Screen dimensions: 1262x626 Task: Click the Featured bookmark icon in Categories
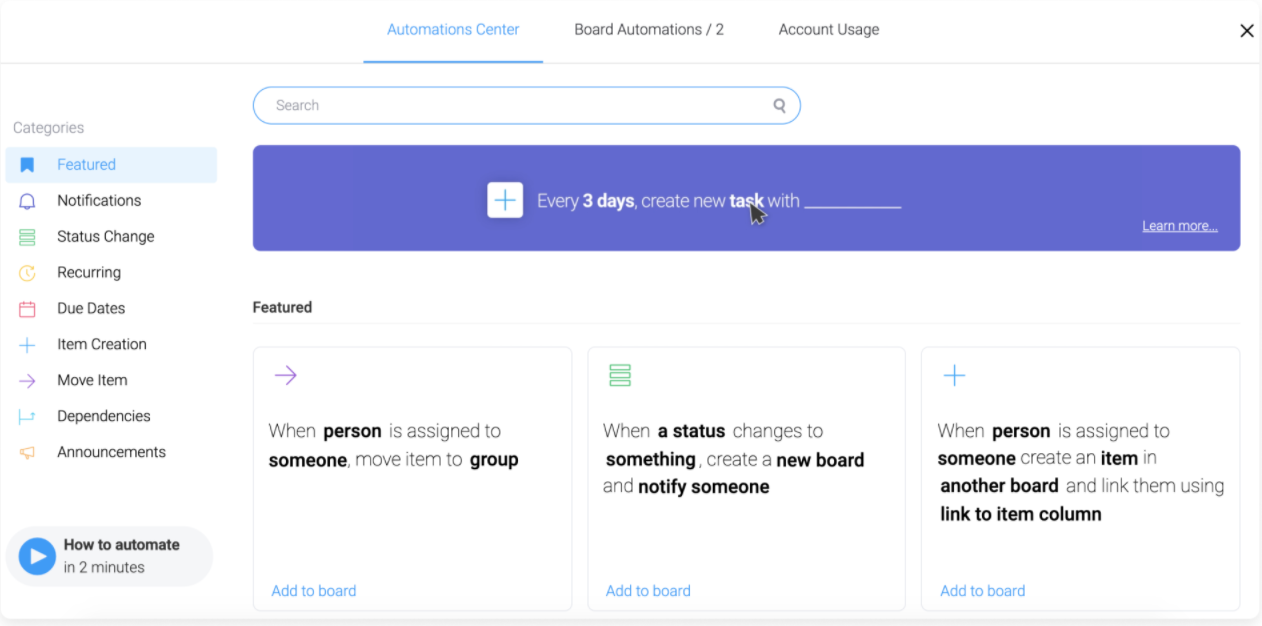click(x=27, y=165)
